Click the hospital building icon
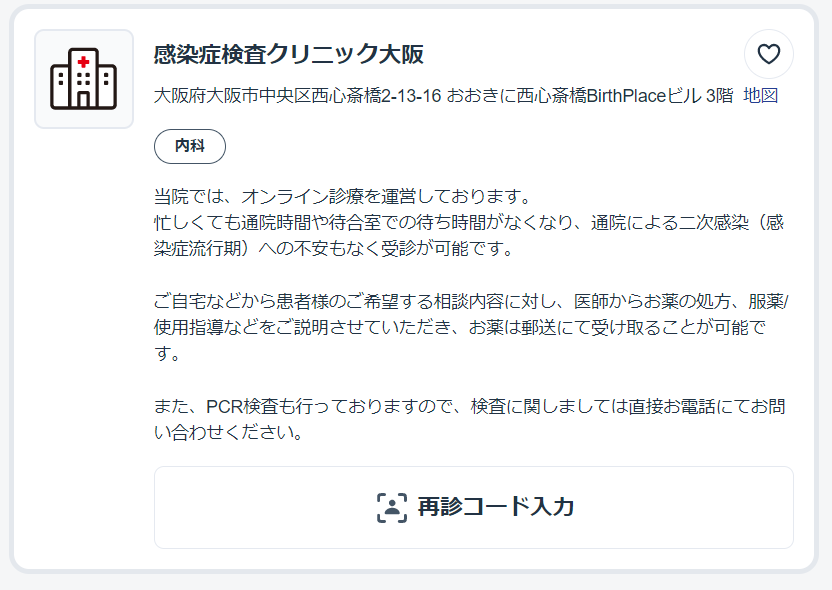Image resolution: width=832 pixels, height=590 pixels. 84,79
